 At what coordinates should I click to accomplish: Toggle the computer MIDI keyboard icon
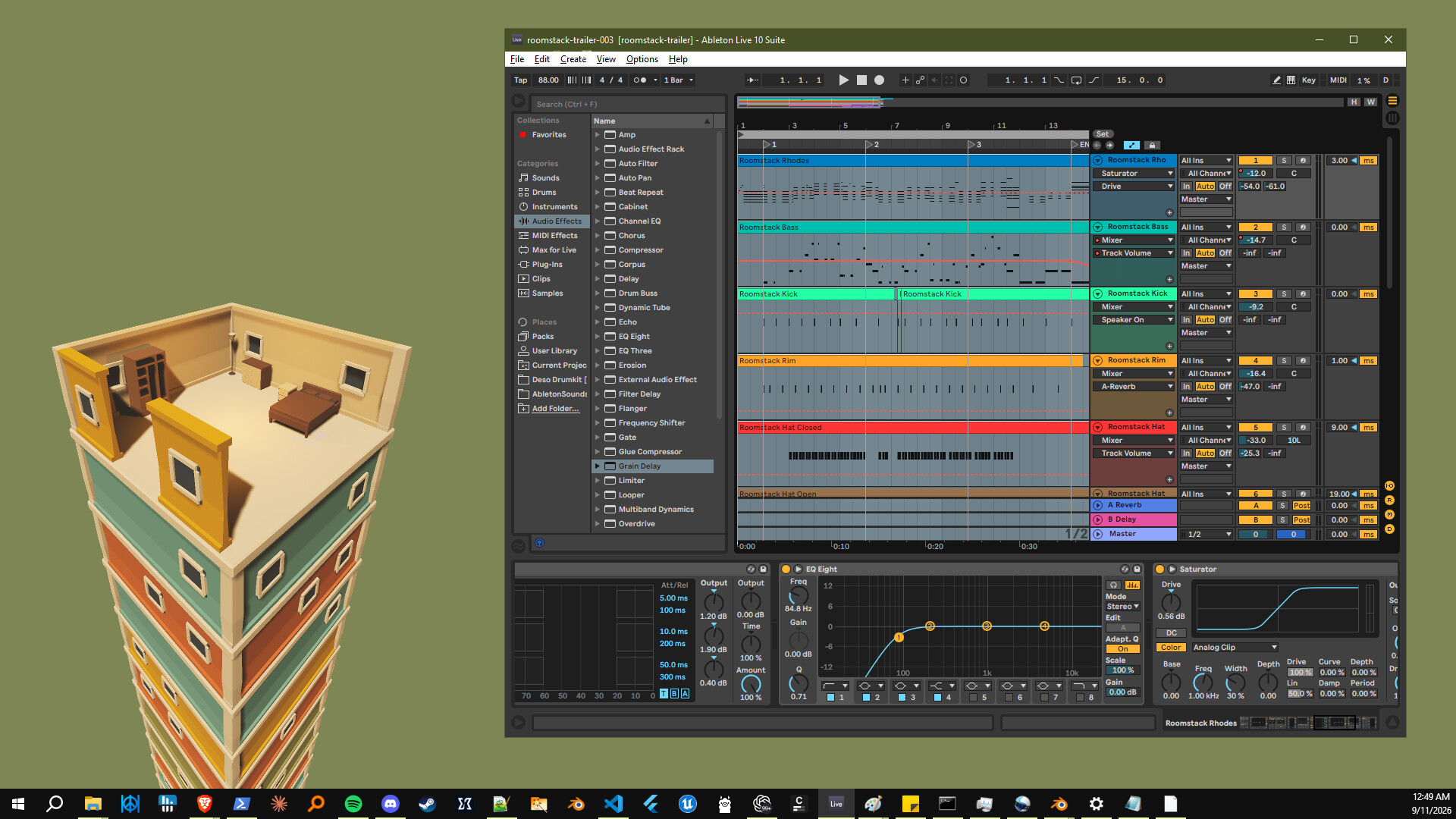[1291, 80]
